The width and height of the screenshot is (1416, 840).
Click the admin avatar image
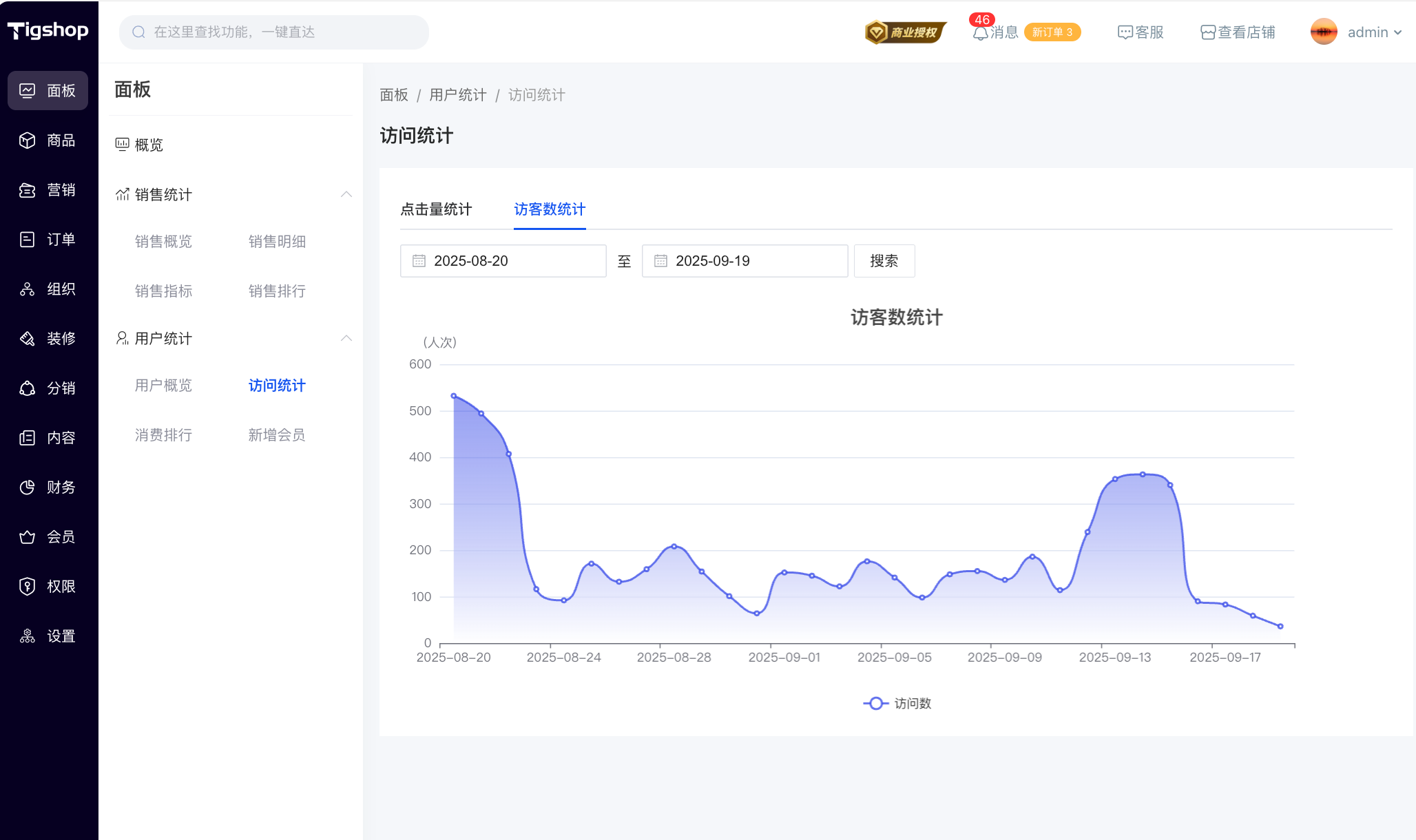(1324, 32)
